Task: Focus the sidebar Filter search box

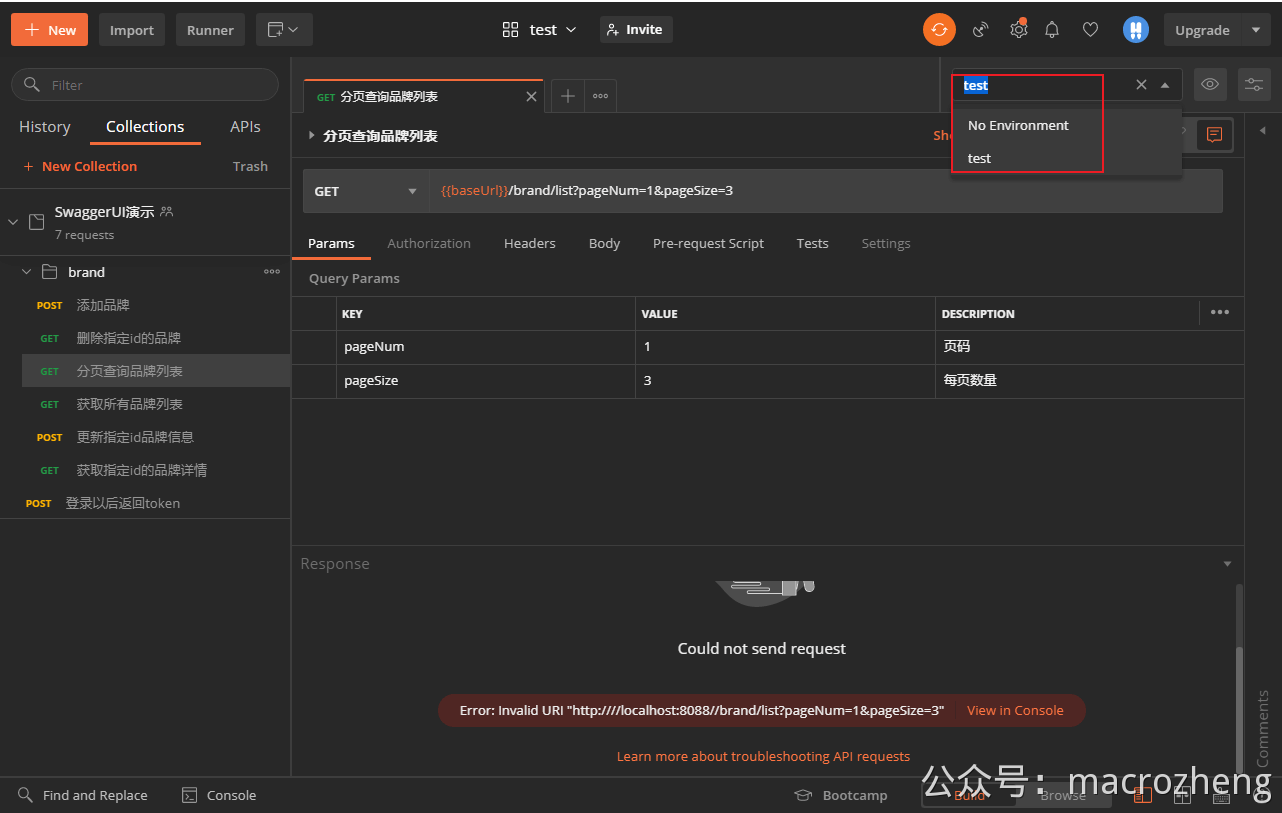Action: tap(145, 85)
